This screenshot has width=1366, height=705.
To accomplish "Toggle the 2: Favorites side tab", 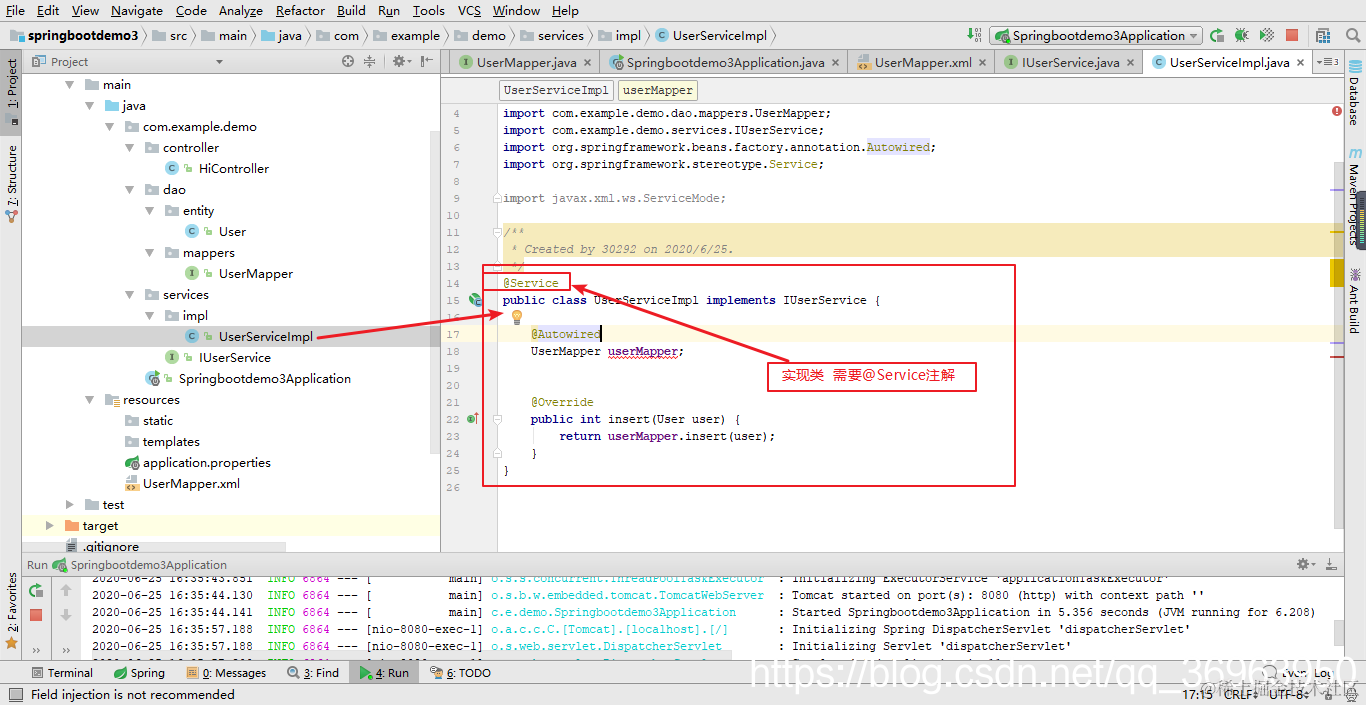I will (x=11, y=611).
